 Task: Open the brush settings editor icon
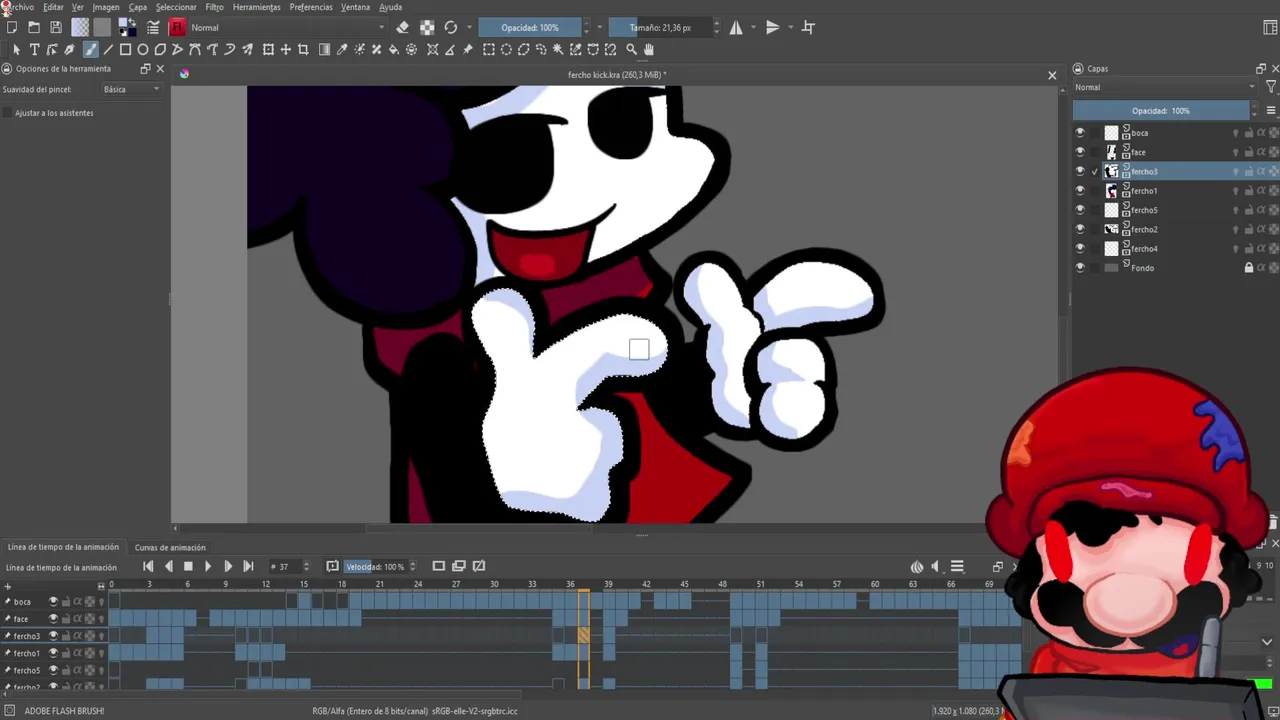coord(153,27)
